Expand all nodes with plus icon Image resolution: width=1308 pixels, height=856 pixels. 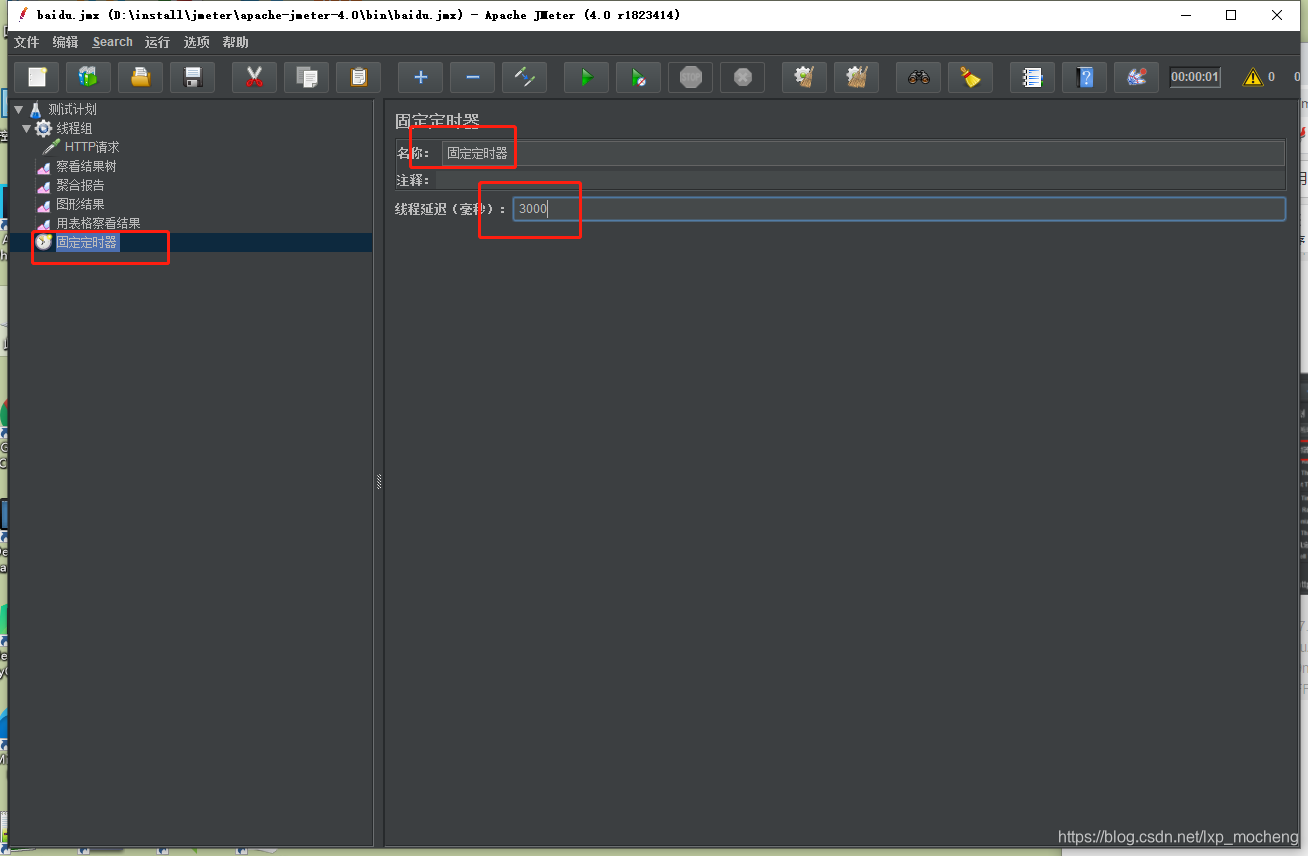click(420, 77)
